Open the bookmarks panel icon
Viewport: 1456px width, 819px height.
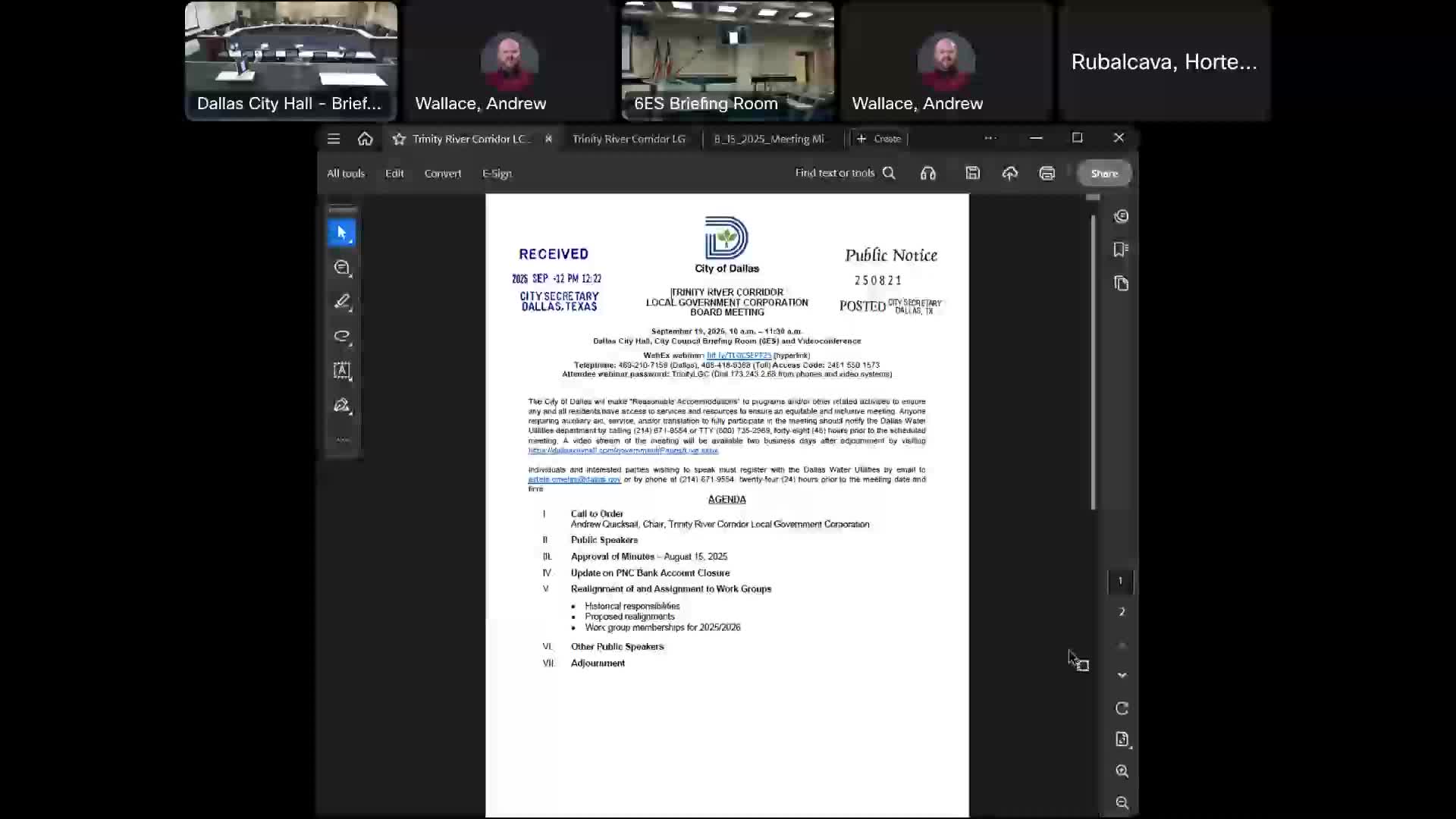click(x=1121, y=249)
